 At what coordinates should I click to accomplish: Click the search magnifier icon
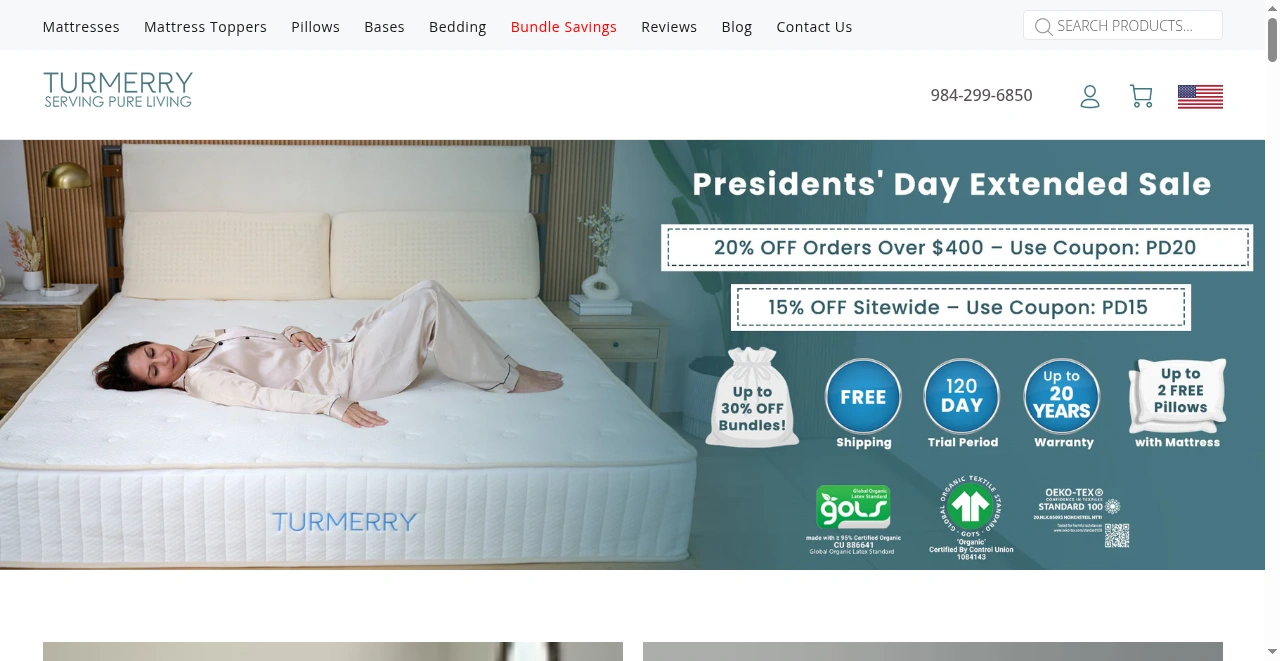1043,26
